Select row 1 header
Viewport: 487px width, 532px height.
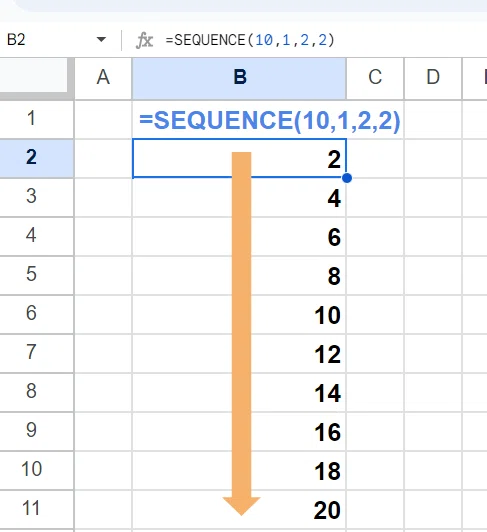[x=37, y=119]
